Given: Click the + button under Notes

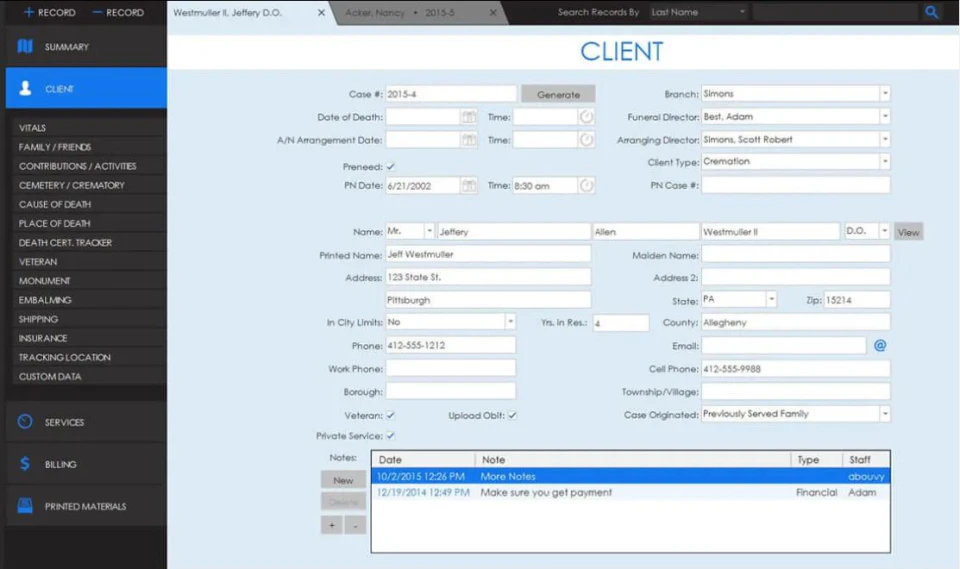Looking at the screenshot, I should [332, 525].
